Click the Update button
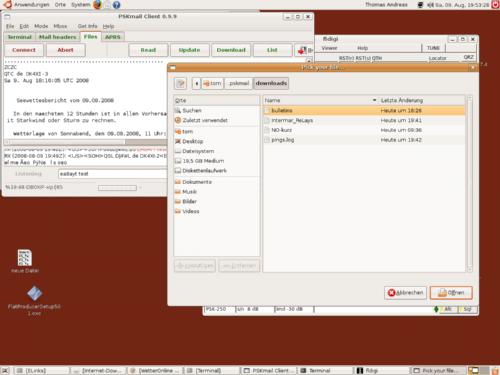Viewport: 500px width, 375px height. click(189, 50)
